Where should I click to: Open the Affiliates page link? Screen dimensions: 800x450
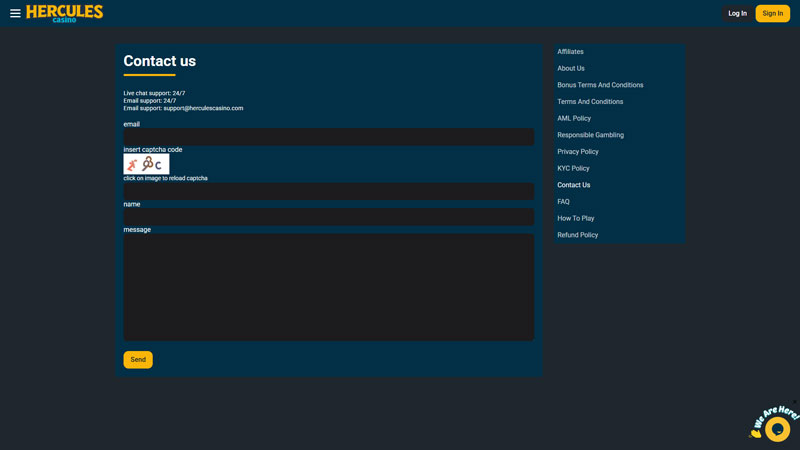[570, 52]
